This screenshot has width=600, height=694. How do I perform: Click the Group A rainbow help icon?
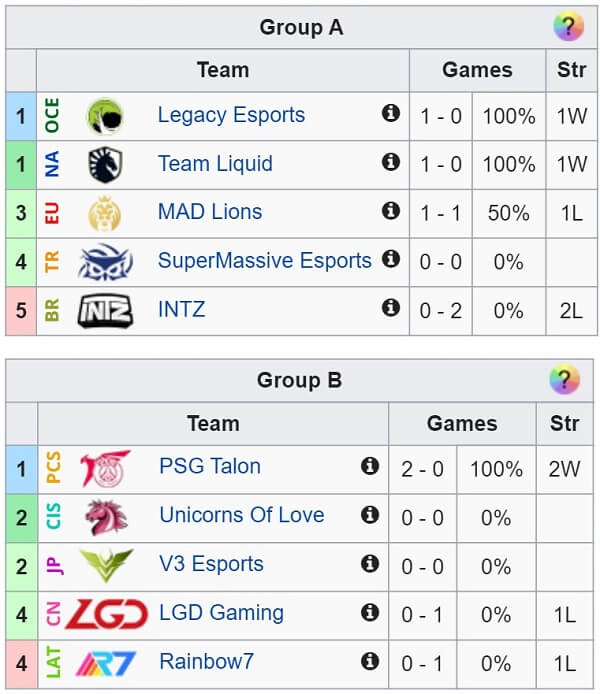click(569, 27)
